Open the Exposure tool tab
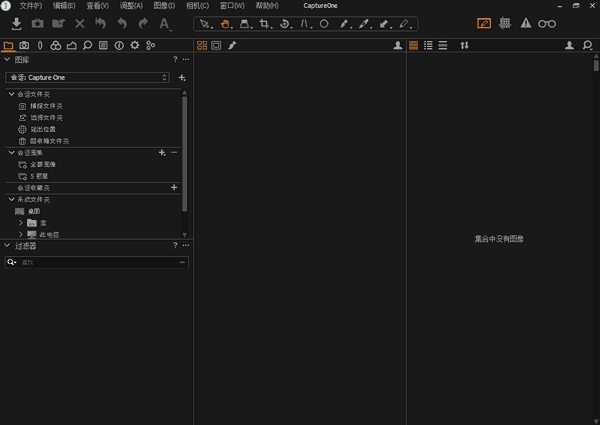Screen dimensions: 600x425 pos(72,46)
